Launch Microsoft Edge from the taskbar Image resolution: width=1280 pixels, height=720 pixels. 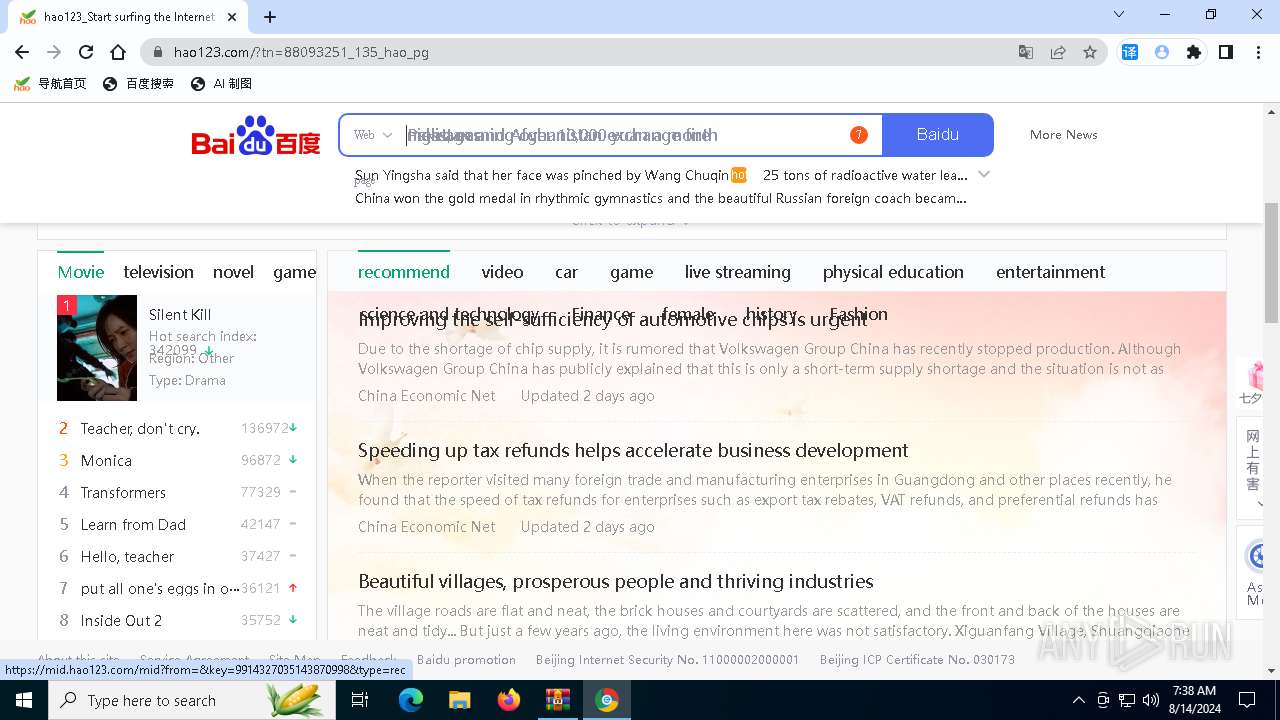(411, 700)
